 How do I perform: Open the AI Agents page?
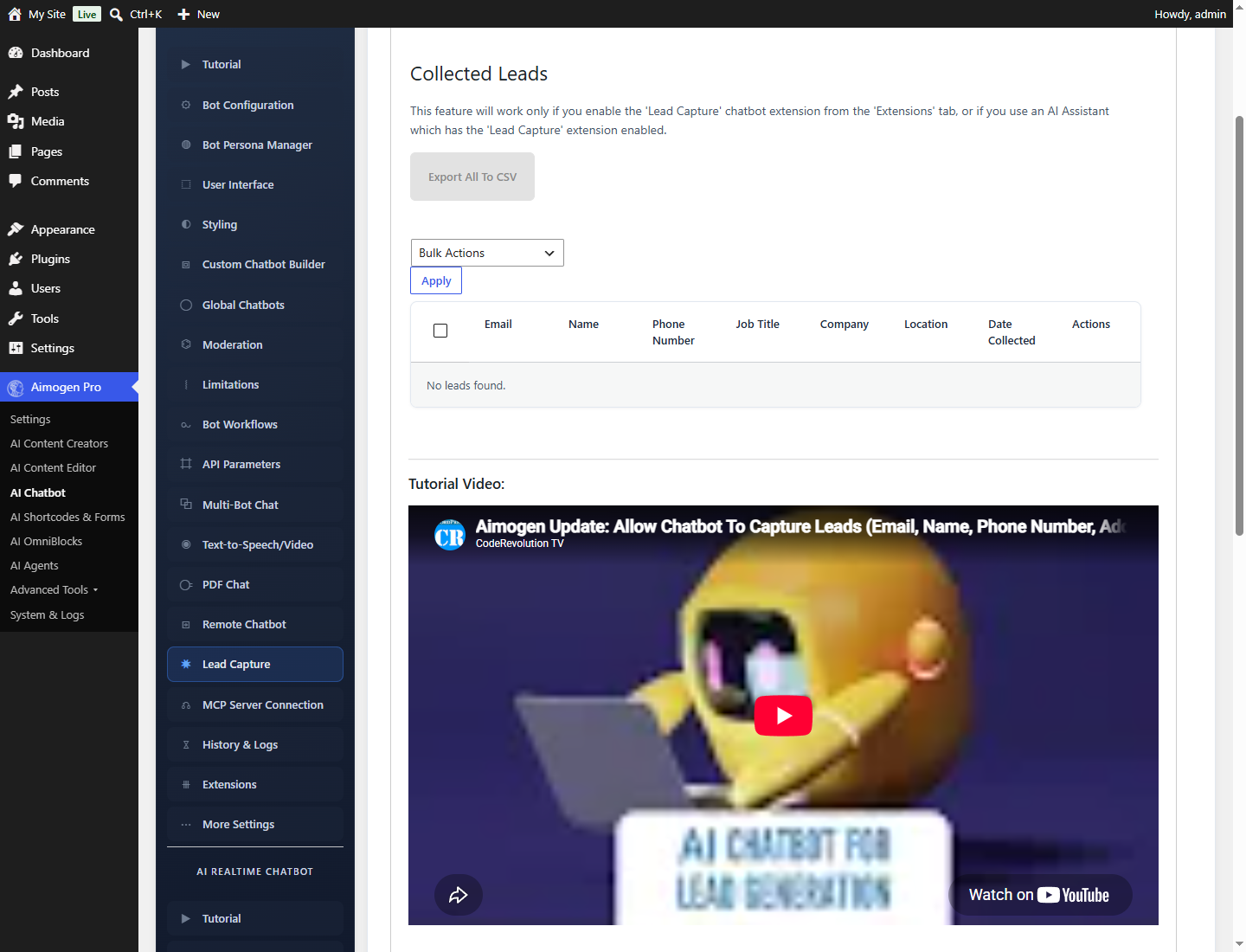(35, 566)
